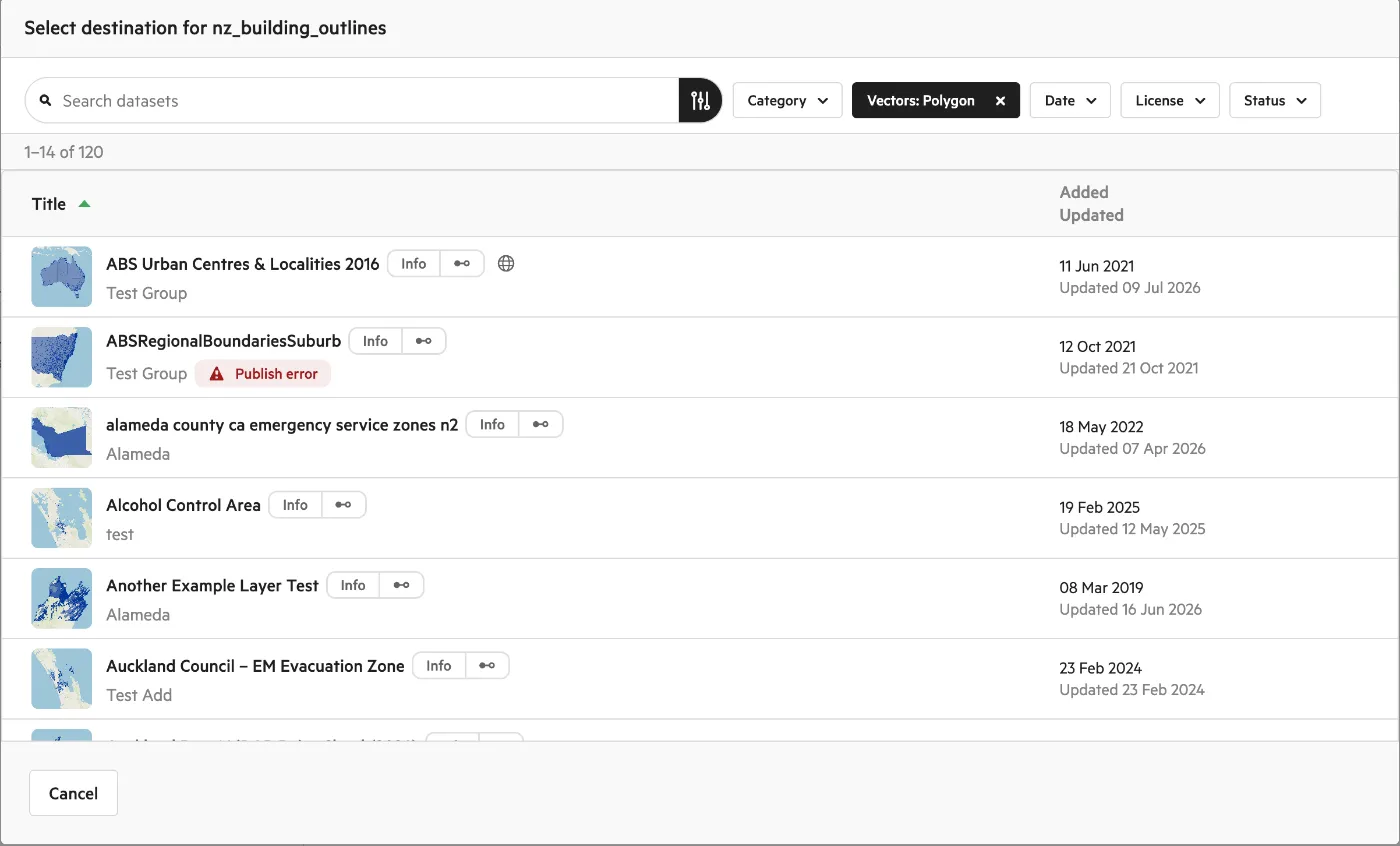
Task: Click Info for alameda county emergency service zones
Action: point(493,424)
